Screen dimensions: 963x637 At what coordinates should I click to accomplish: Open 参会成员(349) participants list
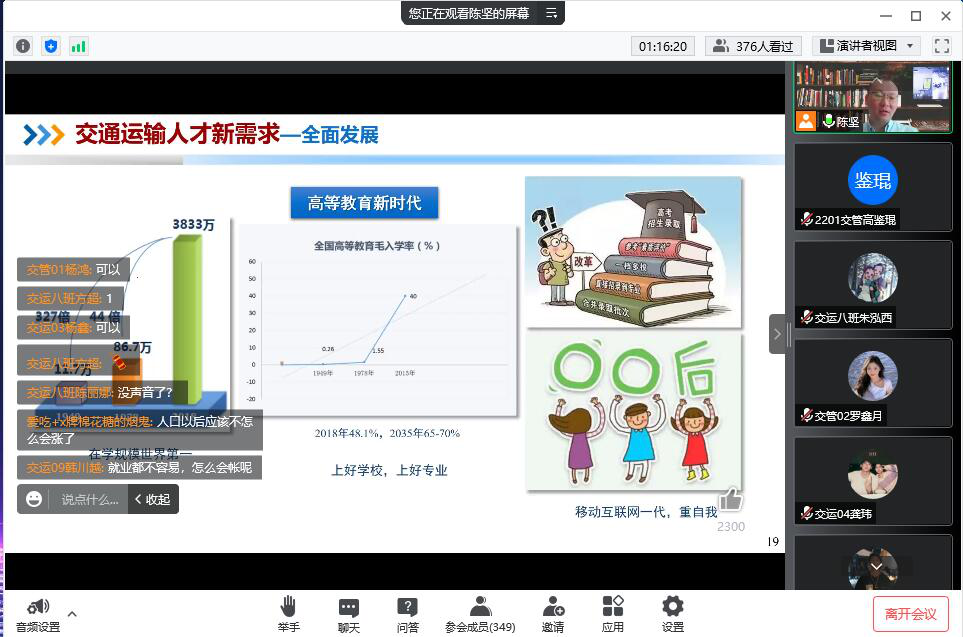click(x=480, y=614)
